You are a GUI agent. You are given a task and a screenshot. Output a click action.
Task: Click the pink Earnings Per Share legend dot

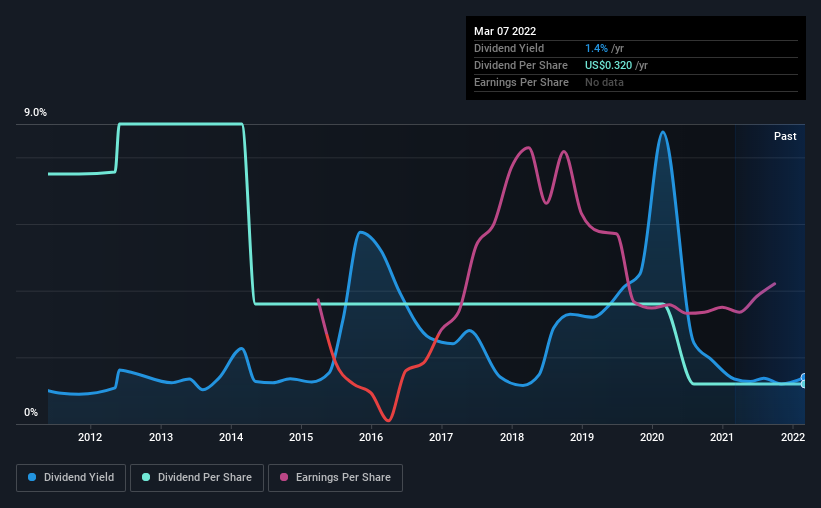(284, 477)
